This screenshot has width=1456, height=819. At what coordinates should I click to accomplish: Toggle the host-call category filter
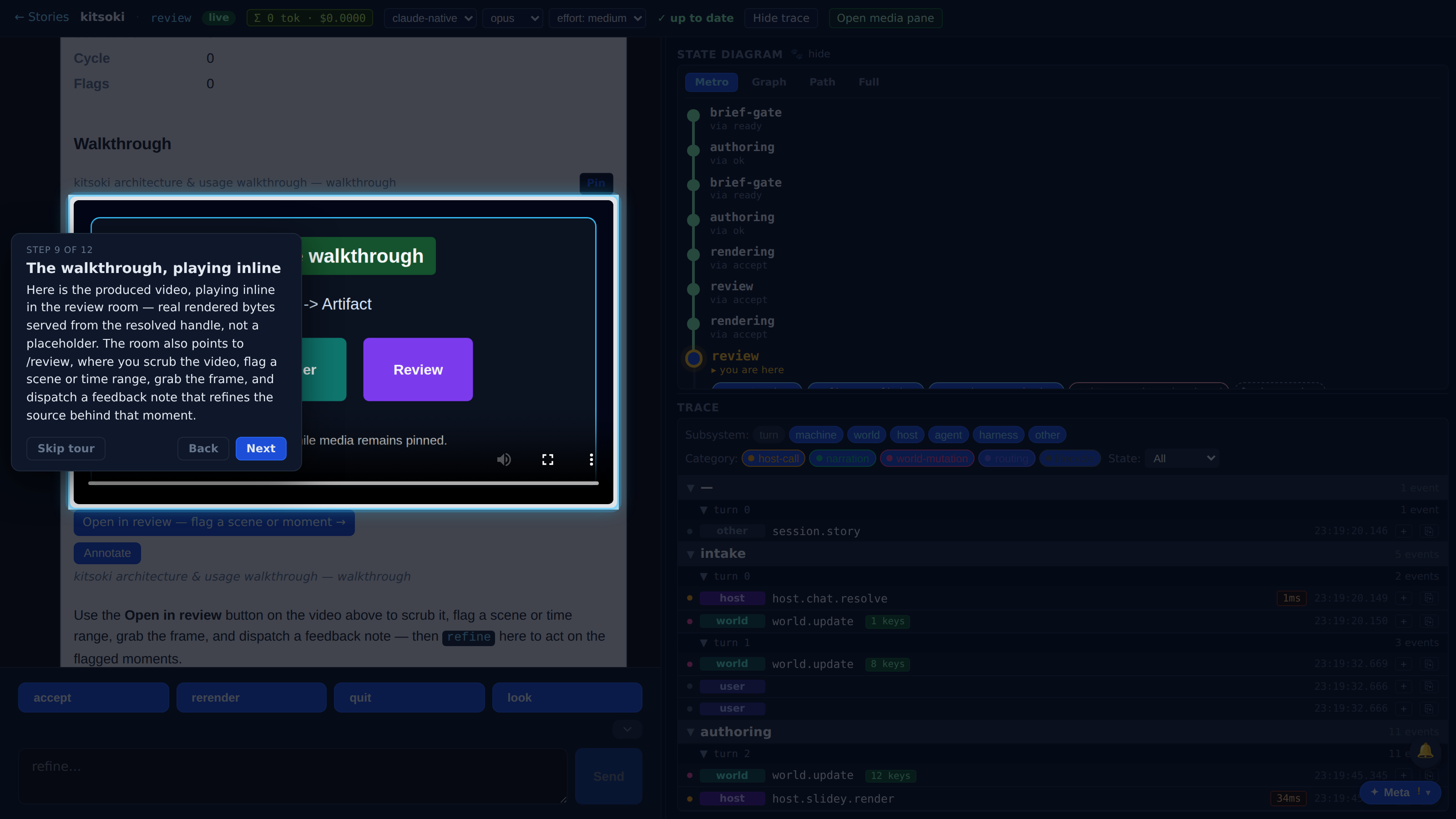tap(773, 458)
